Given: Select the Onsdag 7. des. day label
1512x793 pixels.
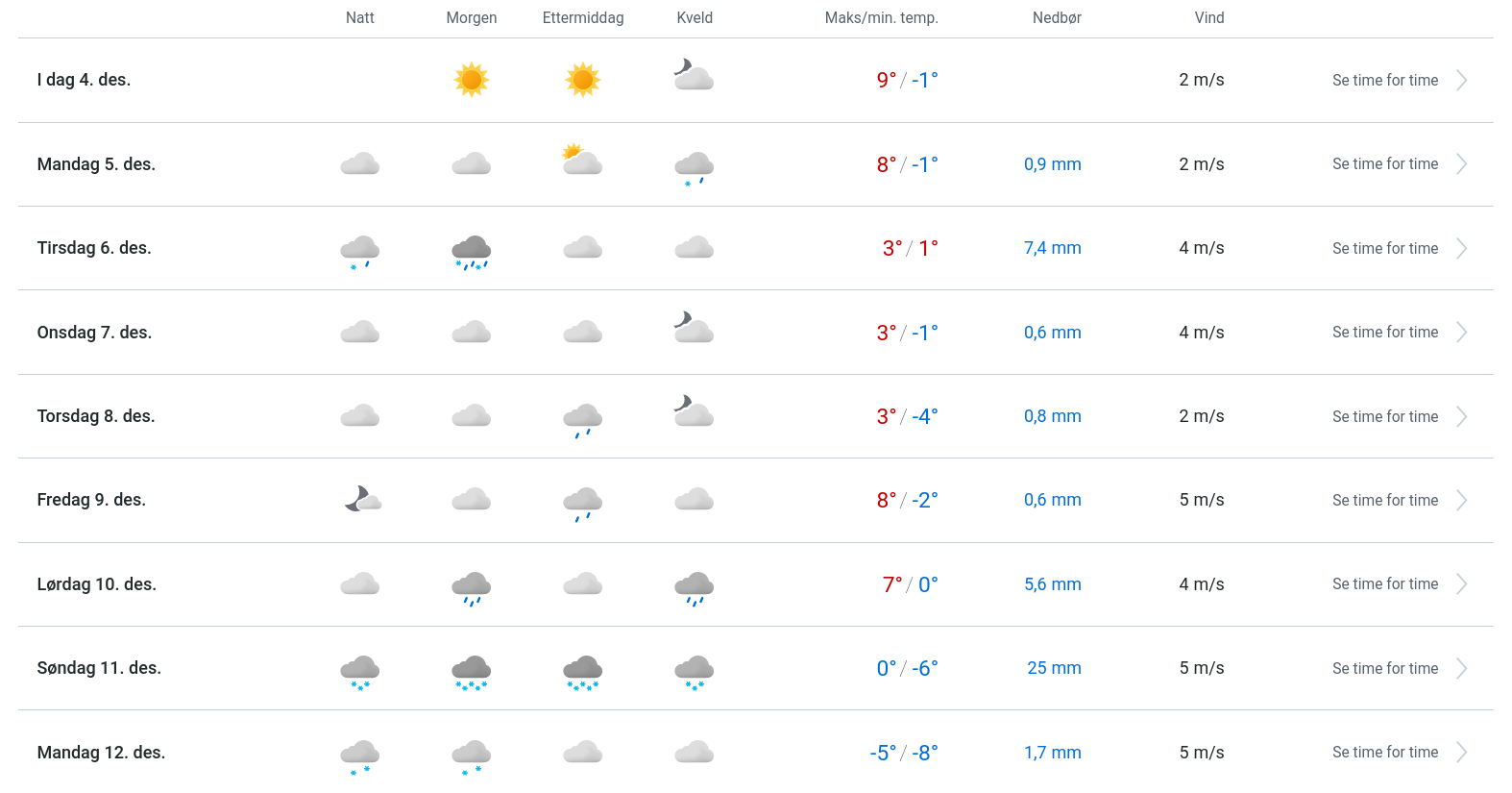Looking at the screenshot, I should click(x=94, y=333).
